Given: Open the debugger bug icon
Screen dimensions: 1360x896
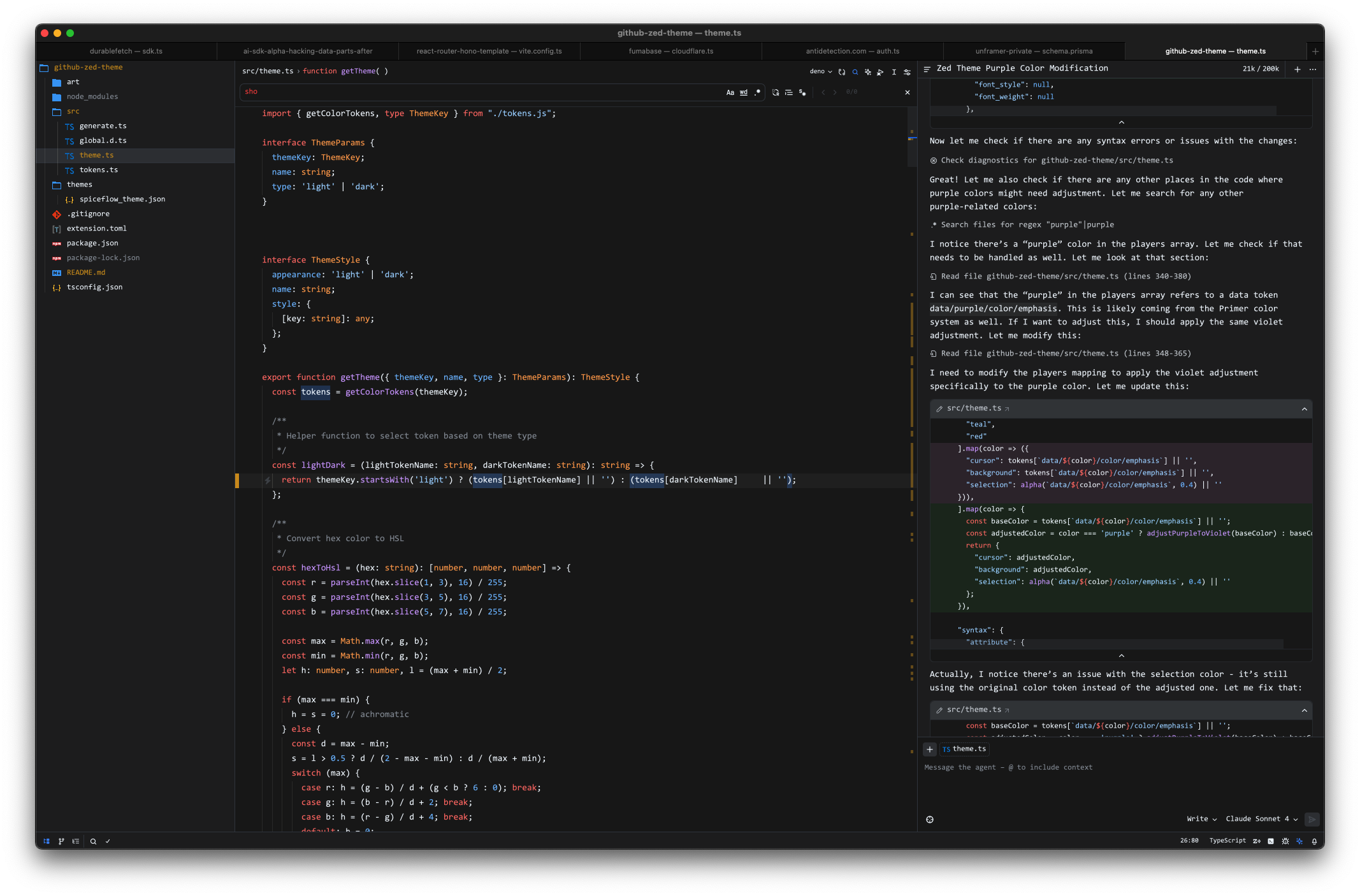Looking at the screenshot, I should pyautogui.click(x=1285, y=841).
